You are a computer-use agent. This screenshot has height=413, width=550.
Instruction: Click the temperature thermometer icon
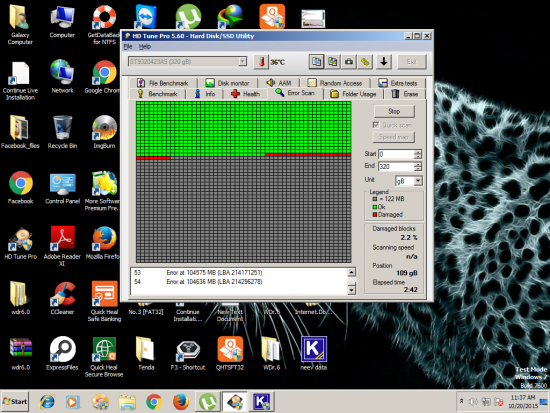tap(261, 62)
